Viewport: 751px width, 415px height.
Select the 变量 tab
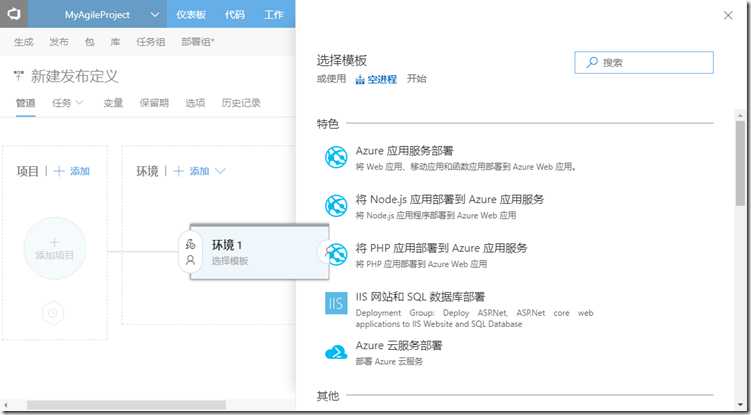click(x=114, y=103)
